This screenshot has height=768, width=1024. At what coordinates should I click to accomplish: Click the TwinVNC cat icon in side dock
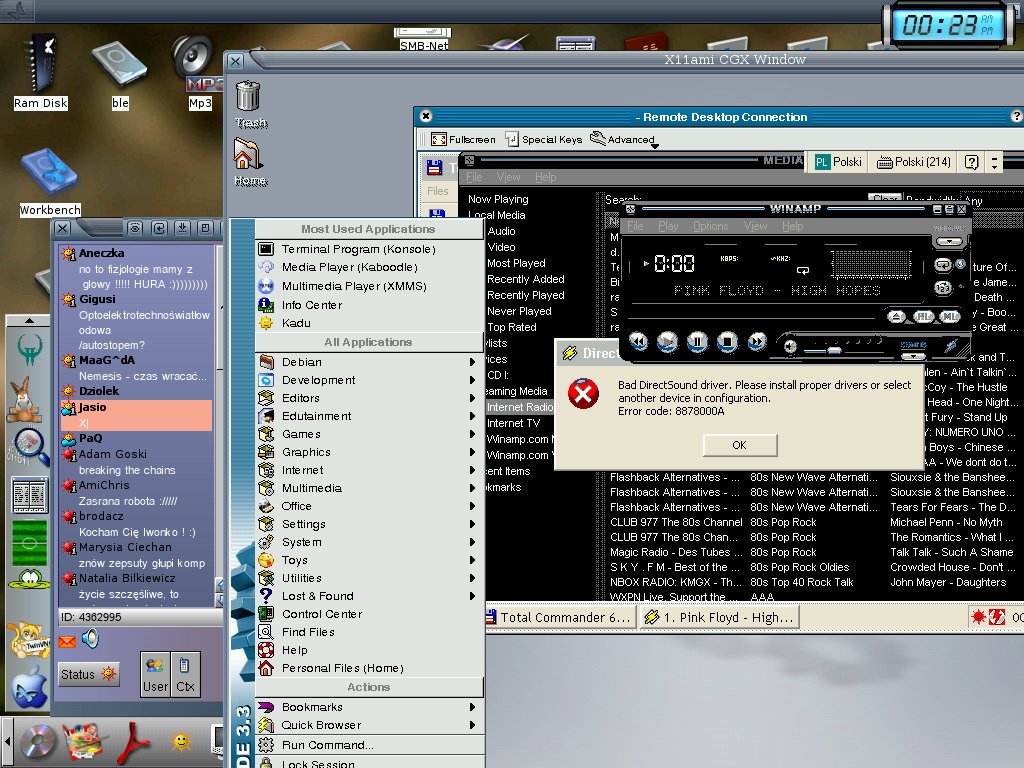tap(27, 640)
